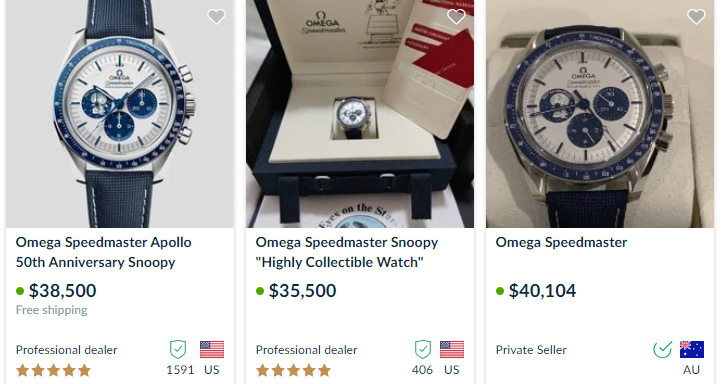
Task: Click the $38,500 price
Action: tap(63, 291)
